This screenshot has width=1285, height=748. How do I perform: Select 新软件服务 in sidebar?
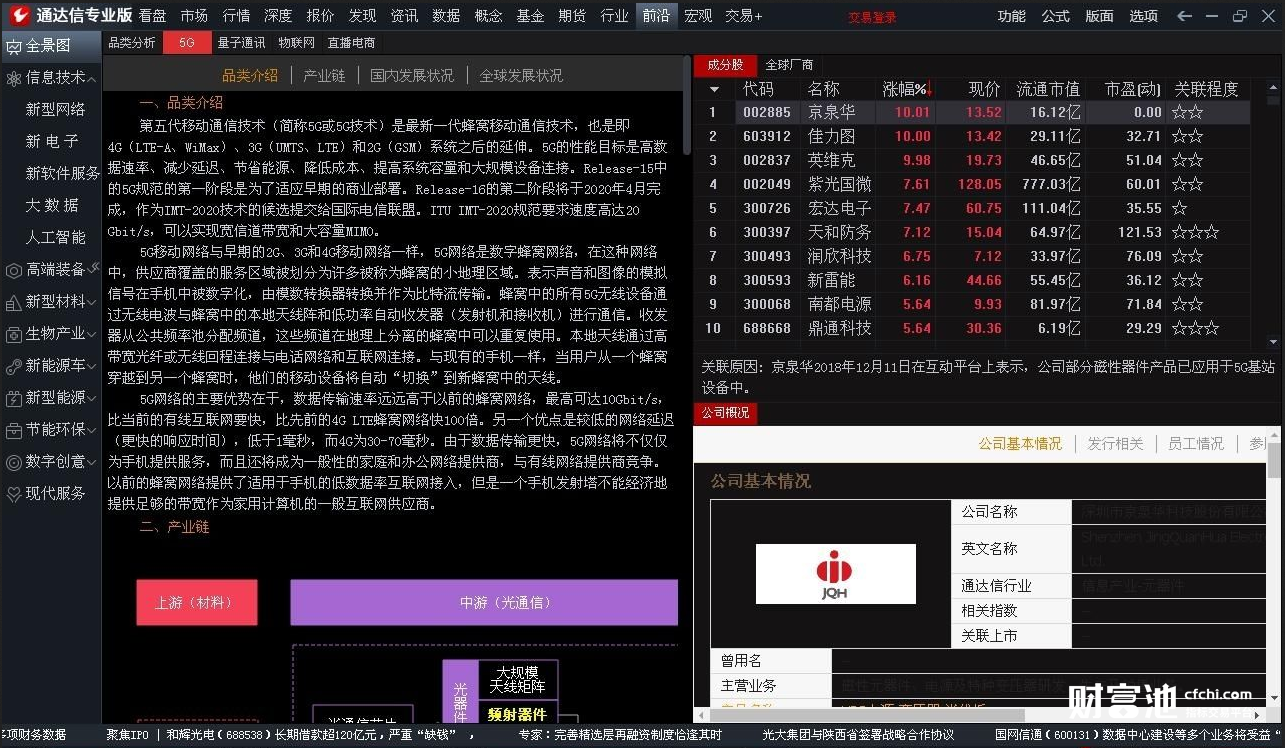point(62,174)
